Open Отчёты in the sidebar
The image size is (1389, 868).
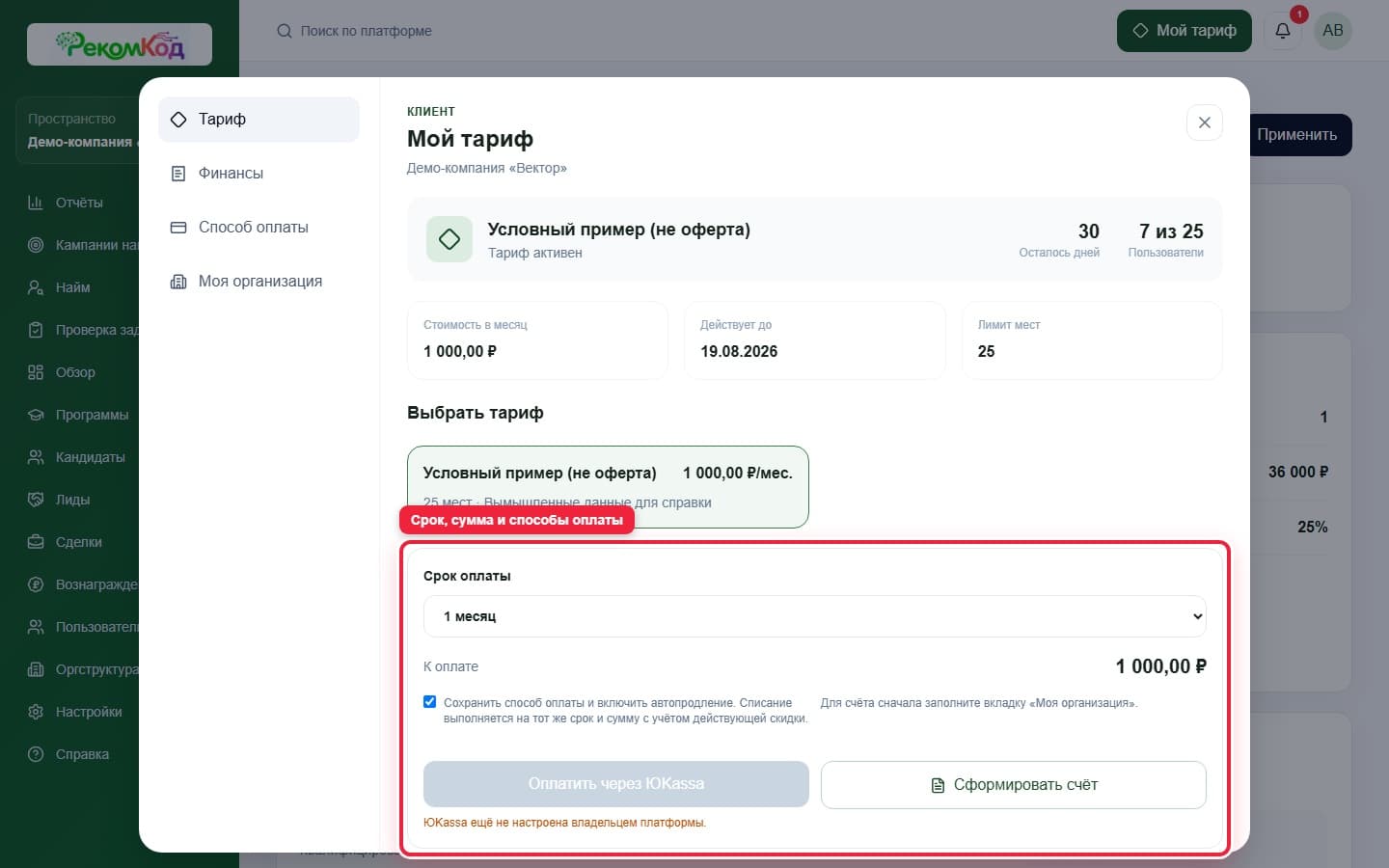tap(79, 203)
